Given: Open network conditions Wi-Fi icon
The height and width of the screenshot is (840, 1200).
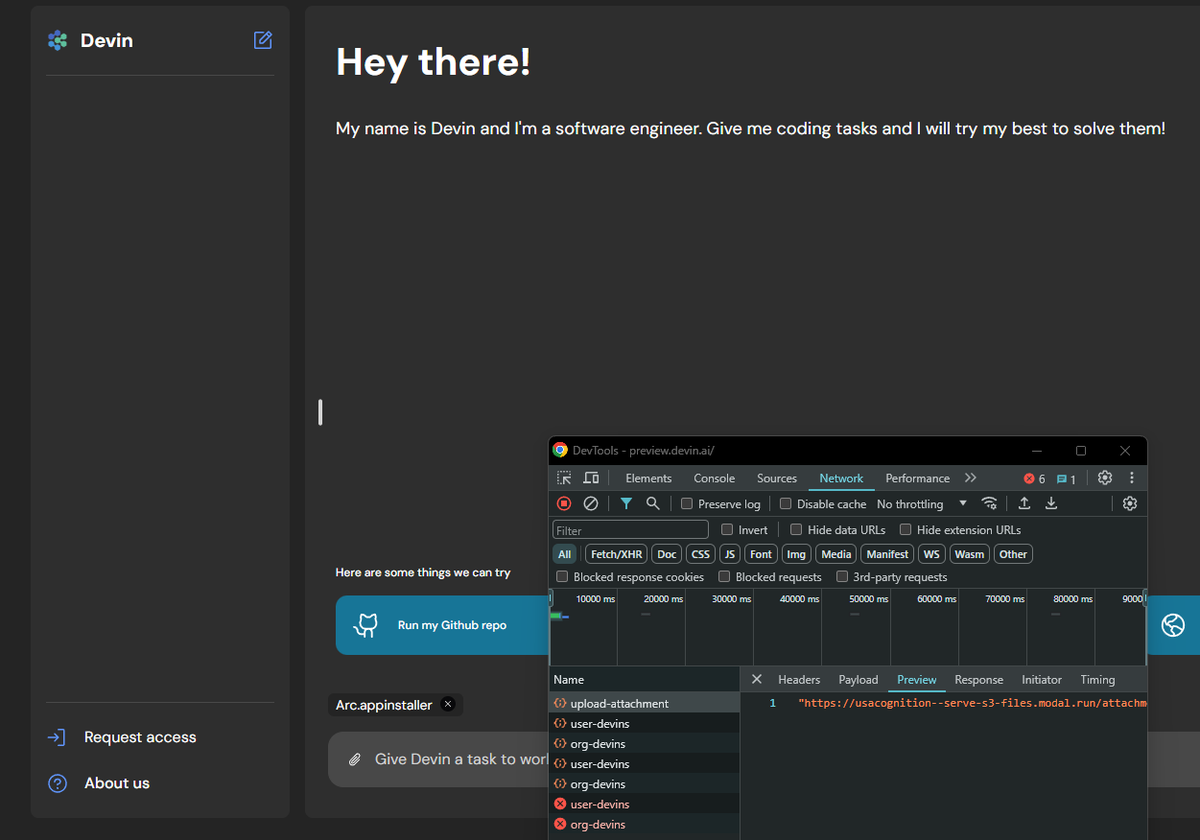Looking at the screenshot, I should [989, 504].
